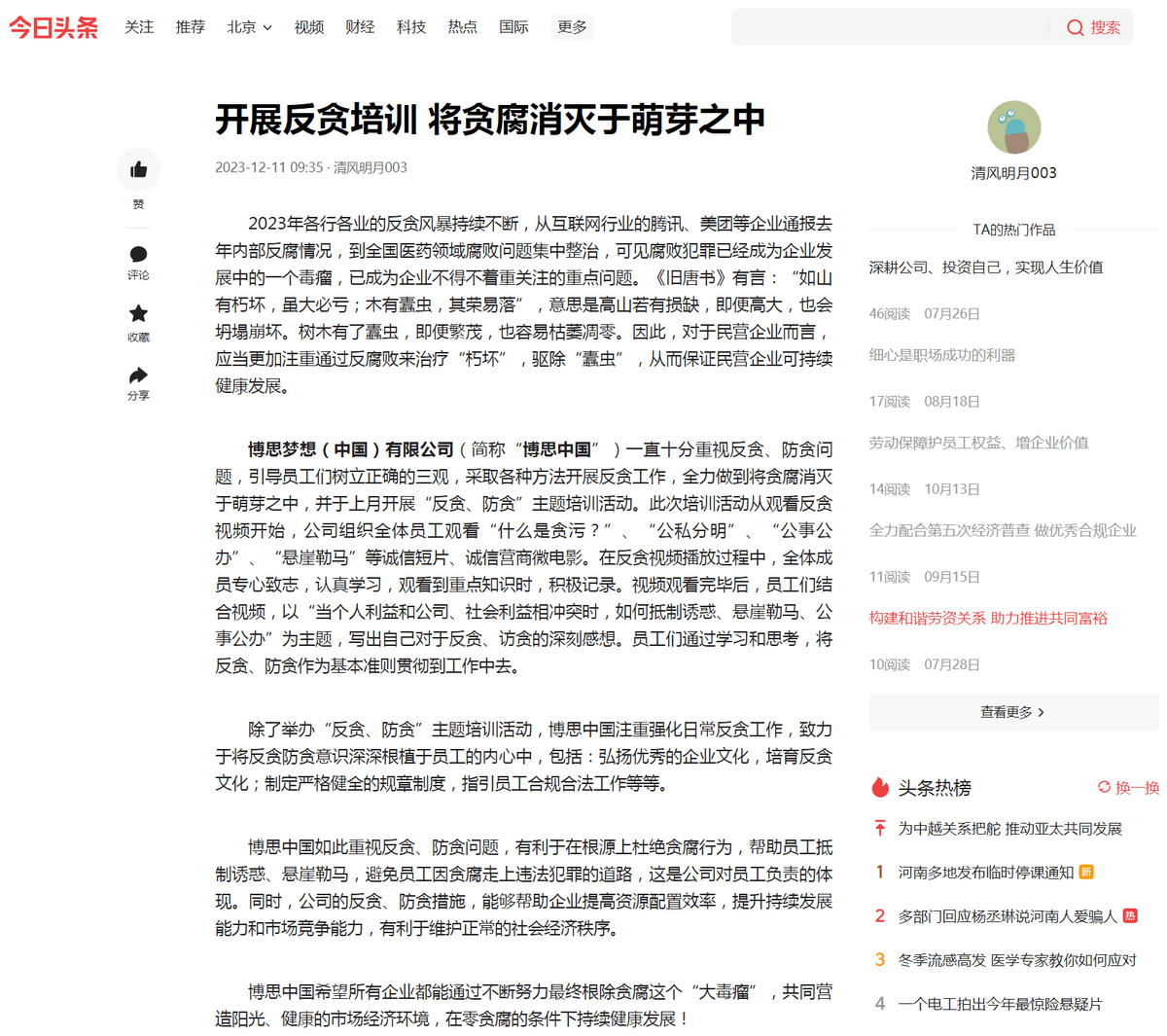This screenshot has height=1036, width=1167.
Task: Open article 细心是职场成功的利器
Action: click(942, 355)
